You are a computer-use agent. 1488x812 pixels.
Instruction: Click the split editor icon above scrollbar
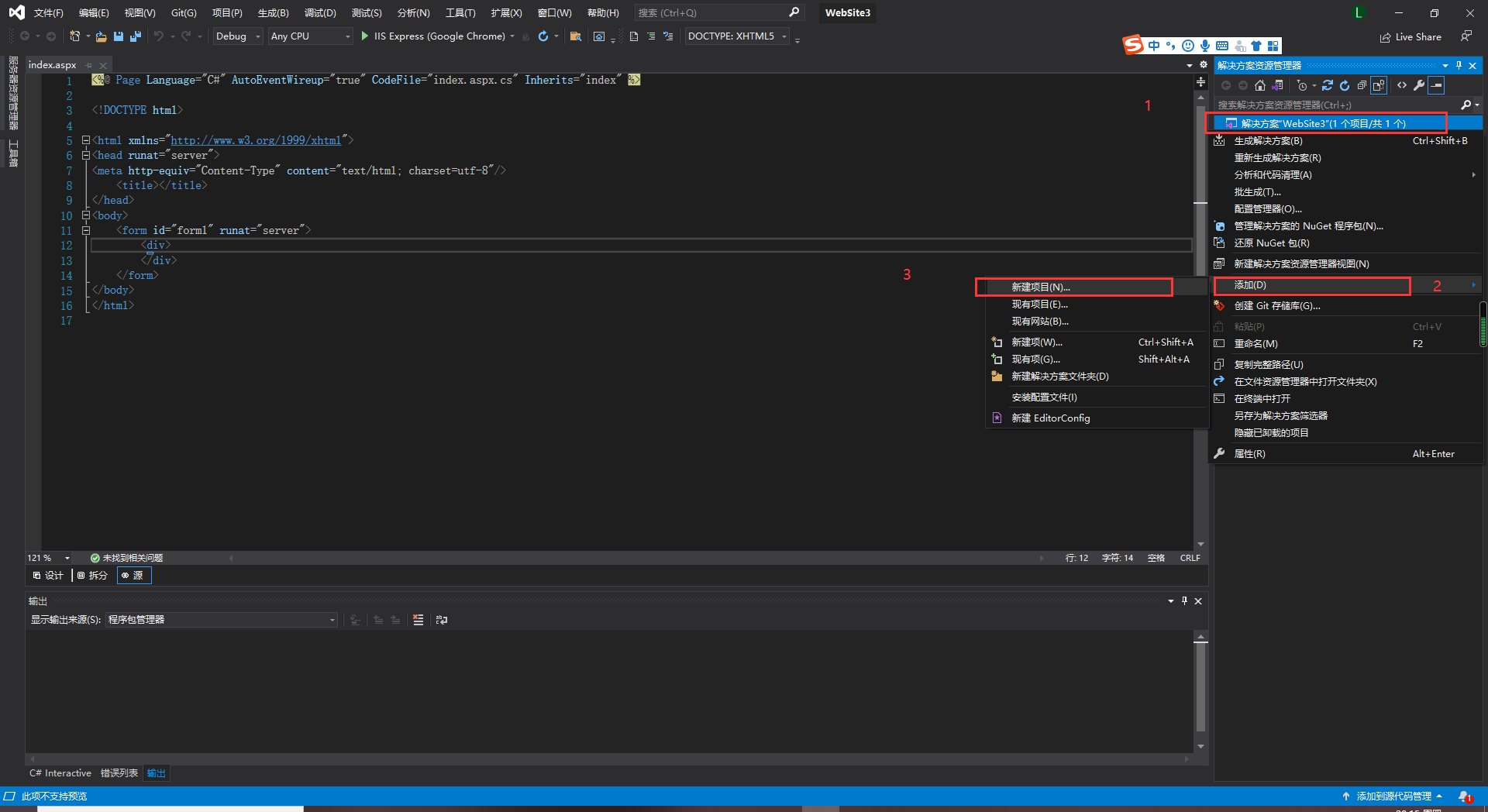tap(1200, 81)
